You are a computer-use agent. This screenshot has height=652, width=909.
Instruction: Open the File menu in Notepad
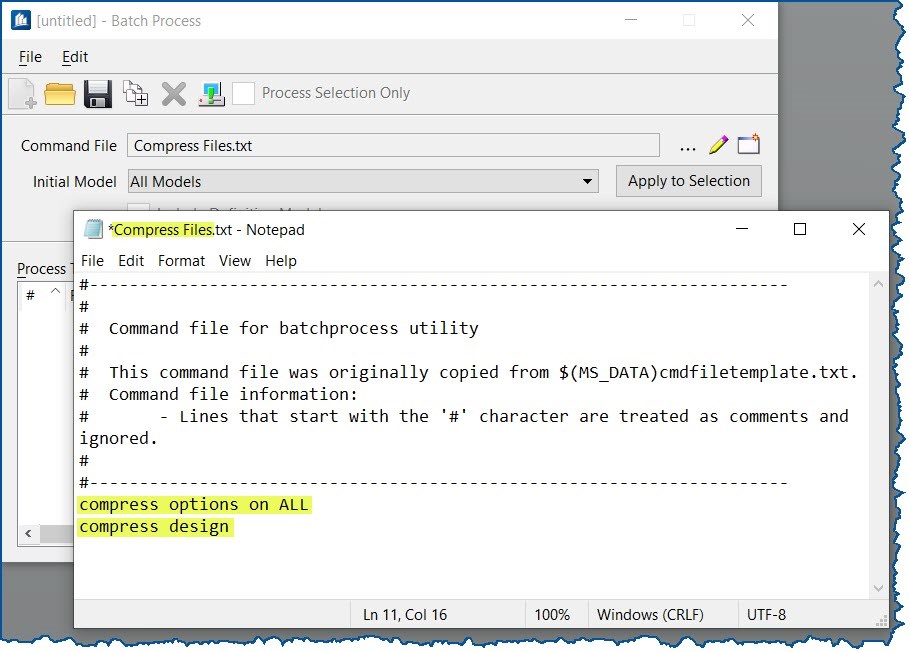click(x=92, y=261)
